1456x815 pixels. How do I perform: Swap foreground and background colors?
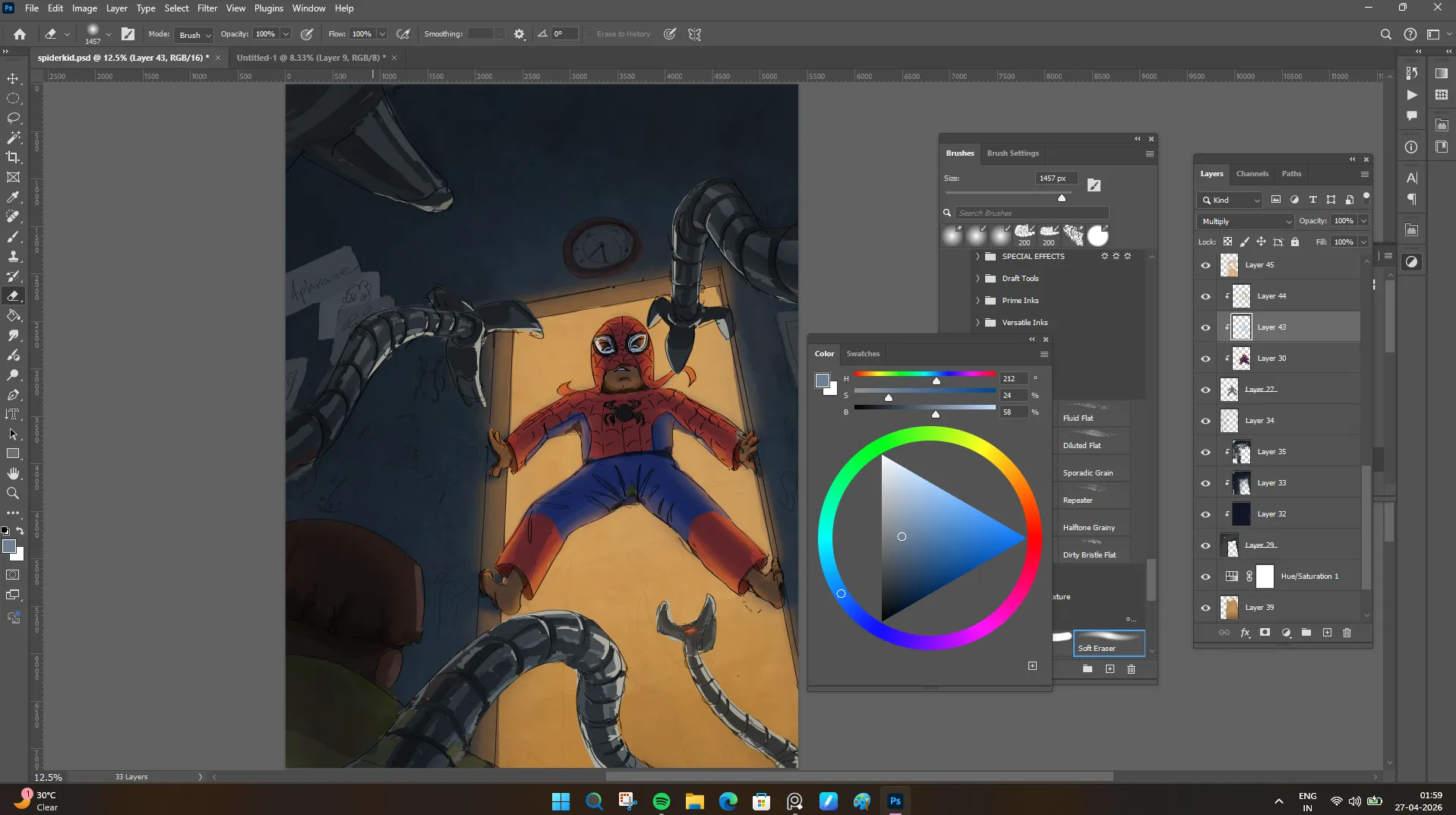(x=21, y=531)
